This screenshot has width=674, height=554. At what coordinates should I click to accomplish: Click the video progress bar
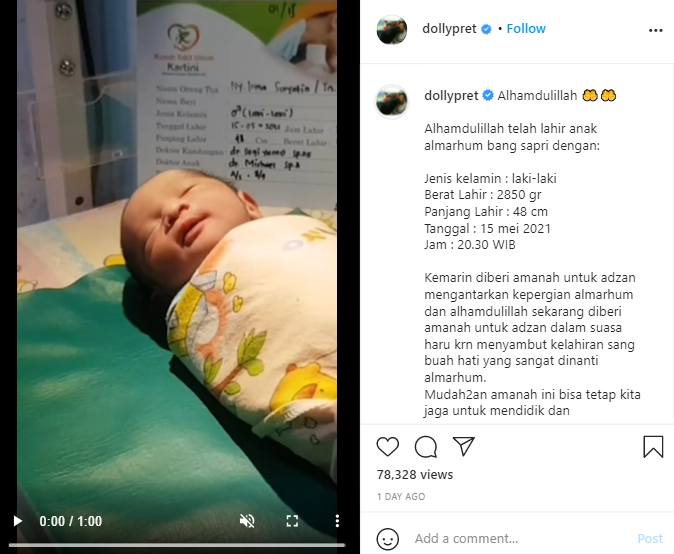[177, 545]
